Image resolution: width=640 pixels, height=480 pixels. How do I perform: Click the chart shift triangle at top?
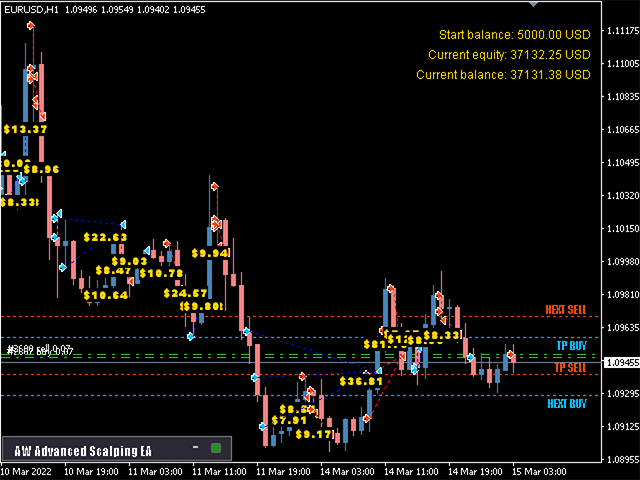[533, 4]
